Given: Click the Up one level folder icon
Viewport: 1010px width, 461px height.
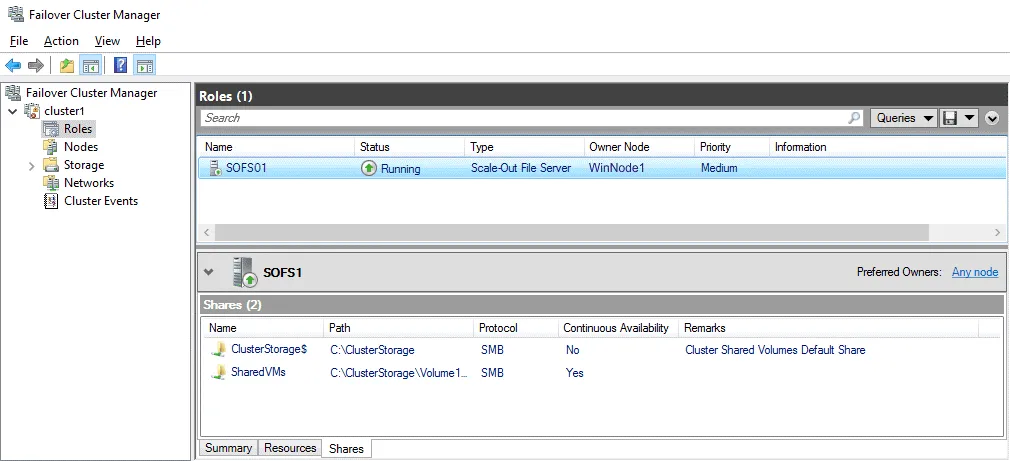Looking at the screenshot, I should (x=66, y=66).
